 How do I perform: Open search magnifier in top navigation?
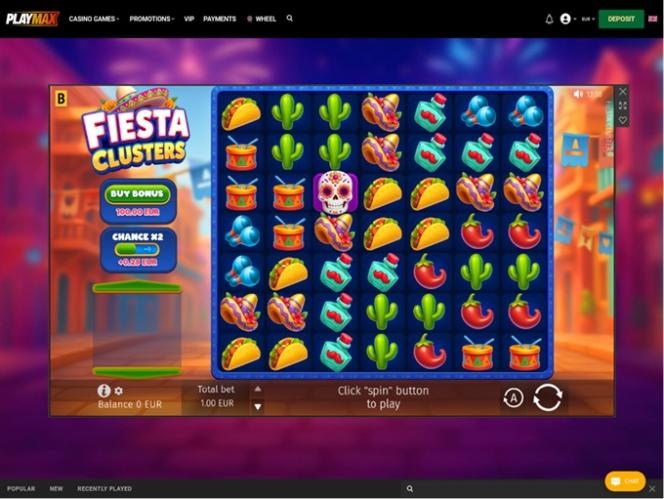(x=290, y=18)
